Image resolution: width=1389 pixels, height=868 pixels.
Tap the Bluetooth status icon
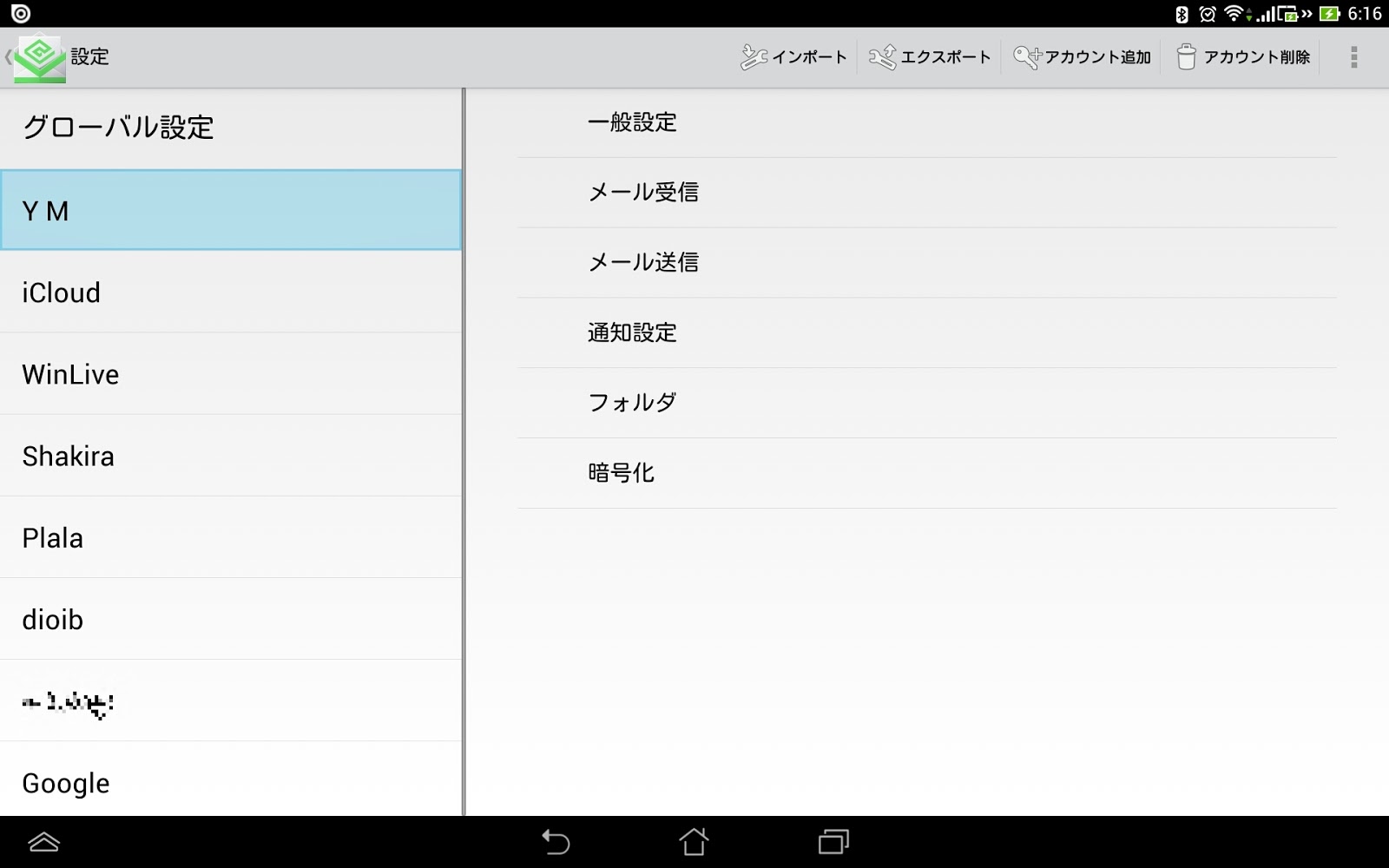pos(1181,14)
